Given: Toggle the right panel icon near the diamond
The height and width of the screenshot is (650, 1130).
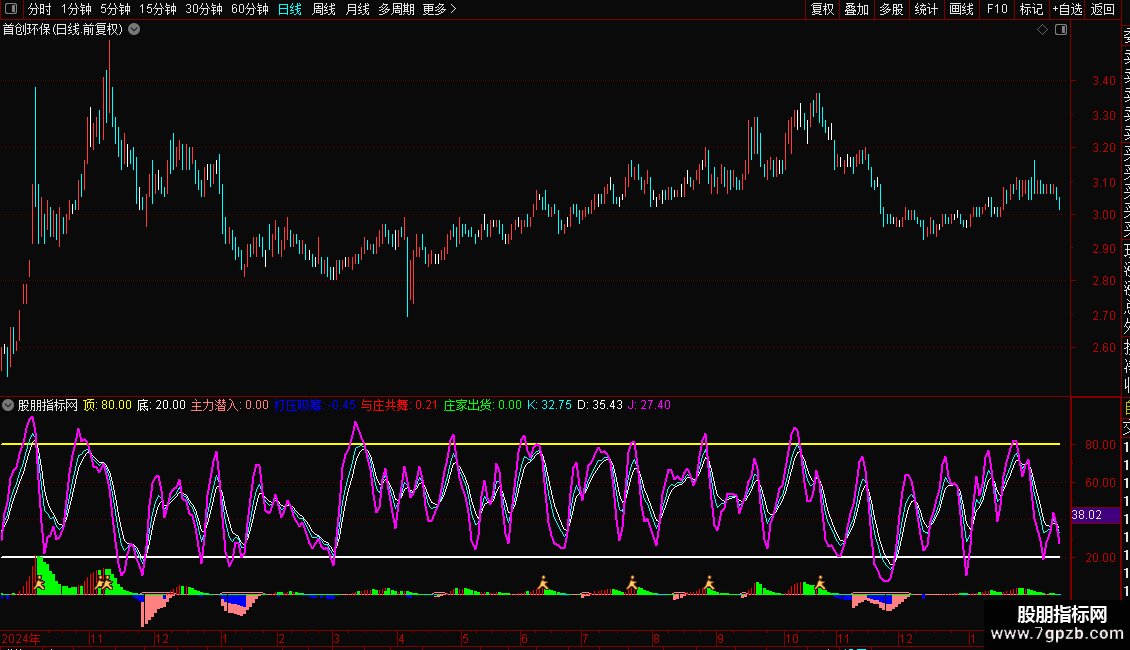Looking at the screenshot, I should click(1061, 30).
